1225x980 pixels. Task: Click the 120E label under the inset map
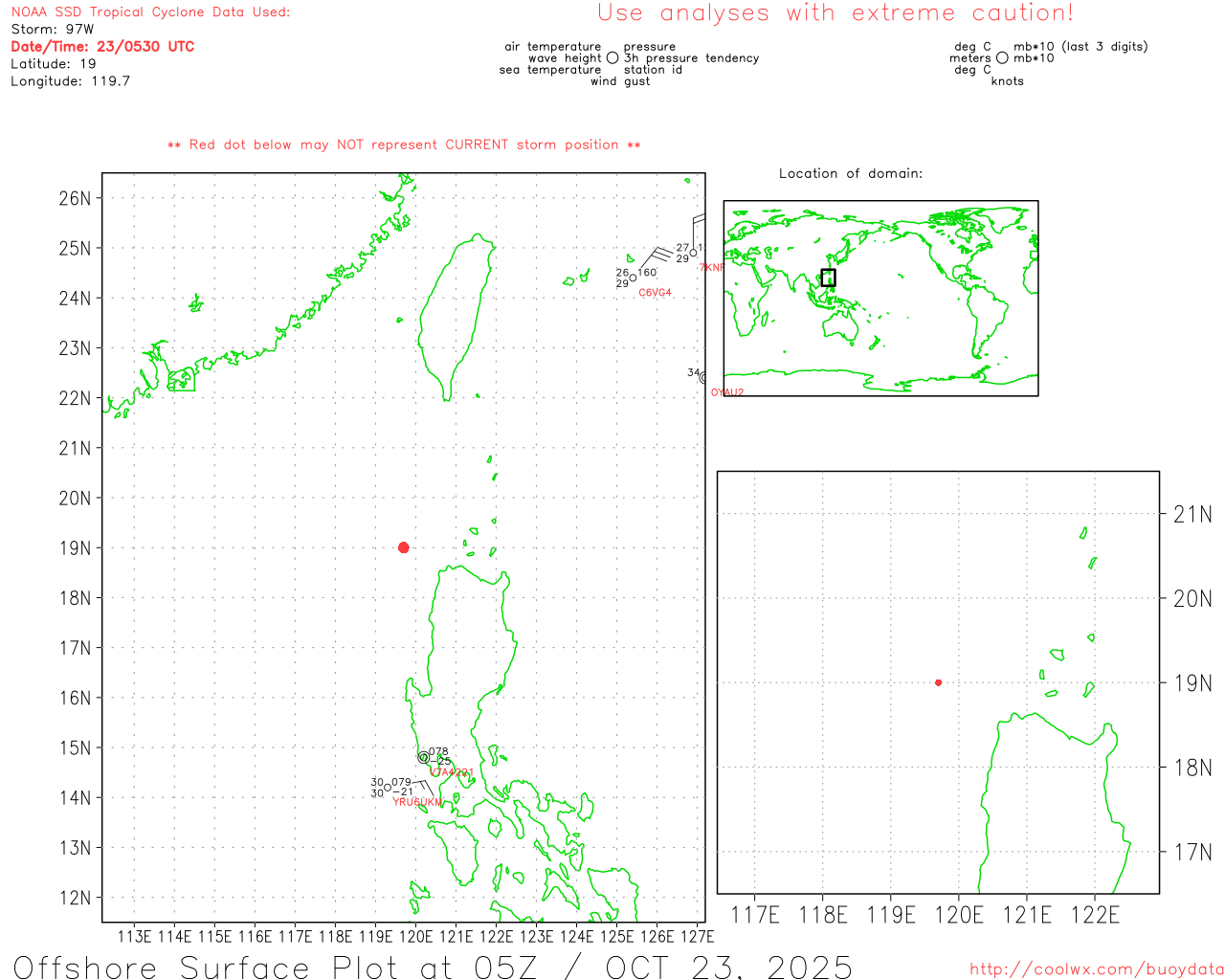[958, 916]
